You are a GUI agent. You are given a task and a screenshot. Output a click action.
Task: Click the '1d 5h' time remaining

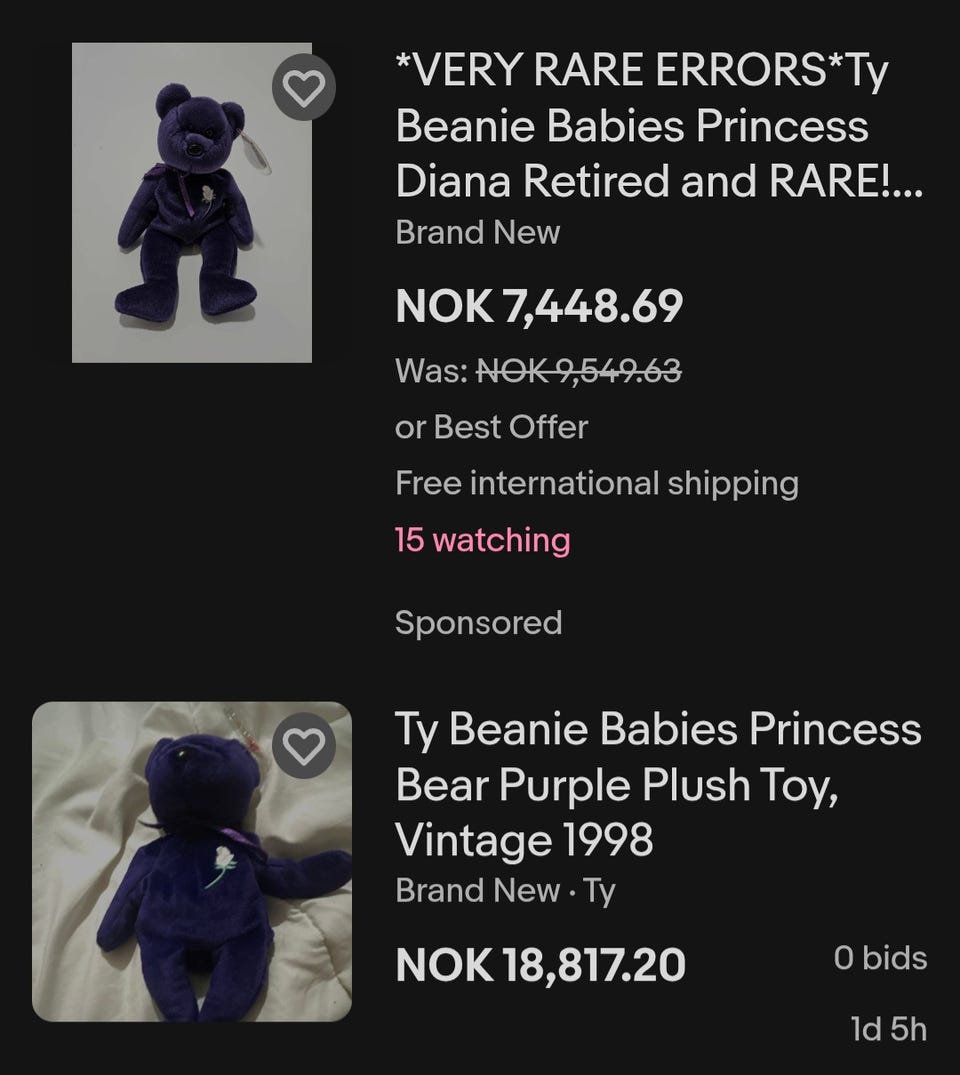click(889, 1029)
